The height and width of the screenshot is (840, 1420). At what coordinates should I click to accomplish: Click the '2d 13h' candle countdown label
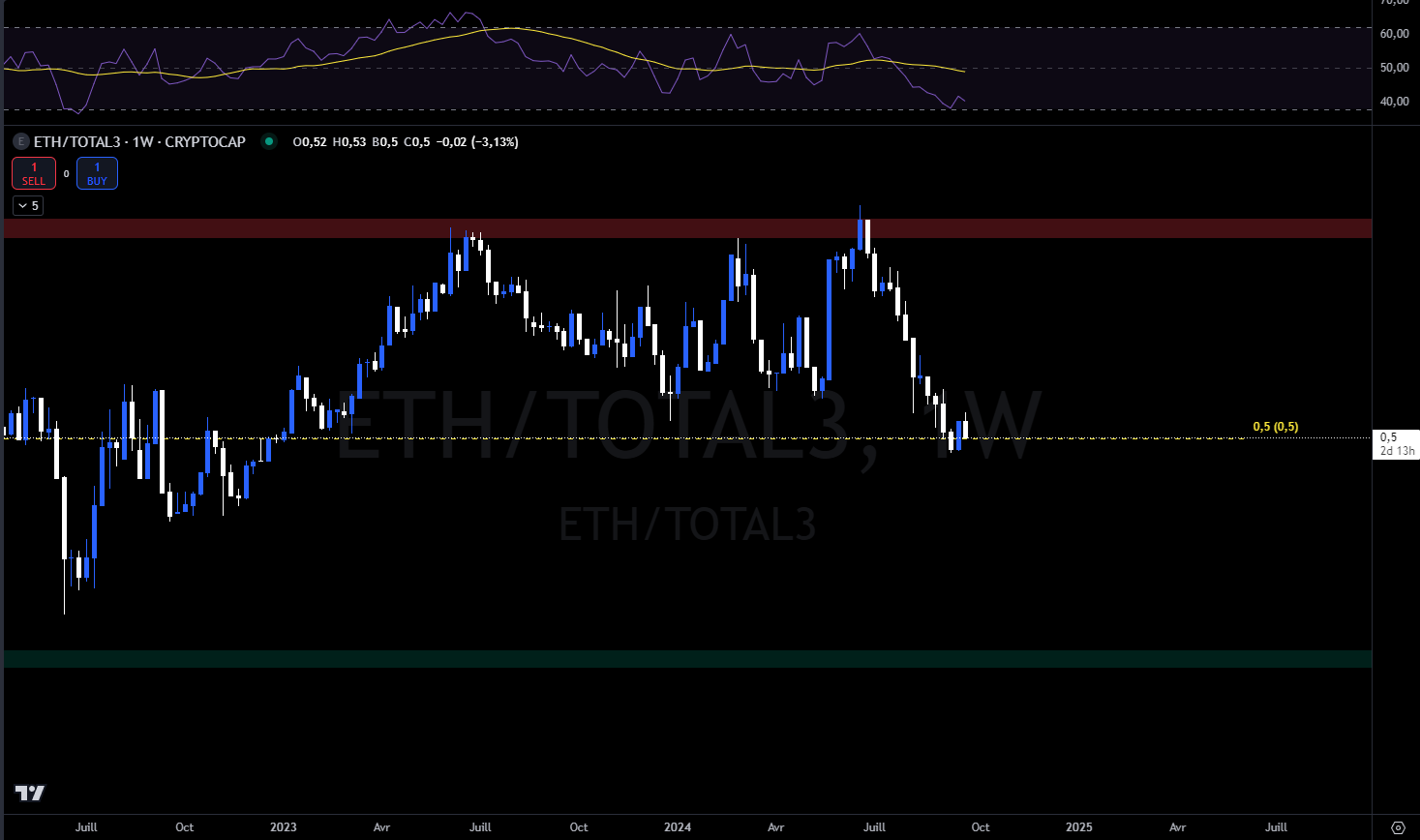pos(1395,449)
